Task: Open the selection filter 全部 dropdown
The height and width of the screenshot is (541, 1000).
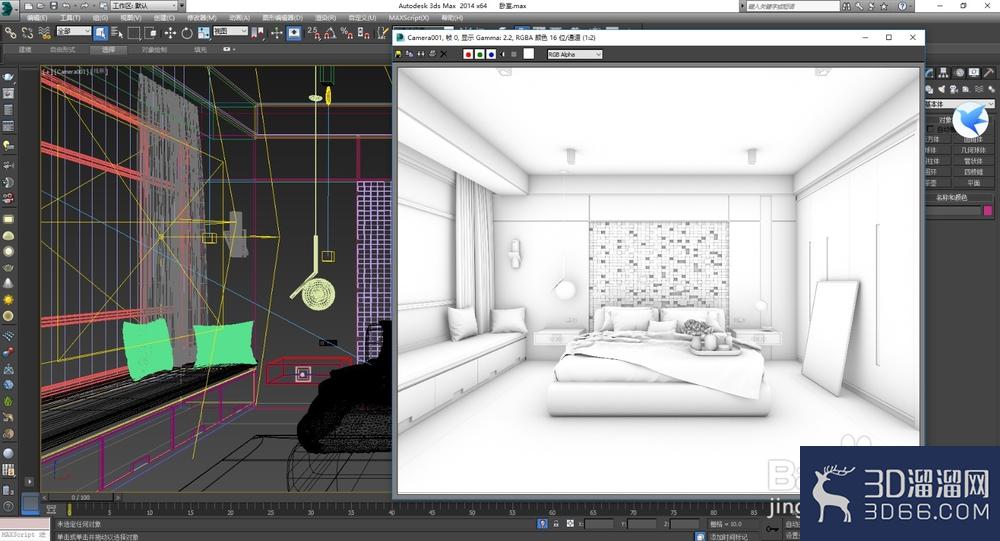Action: click(x=73, y=31)
